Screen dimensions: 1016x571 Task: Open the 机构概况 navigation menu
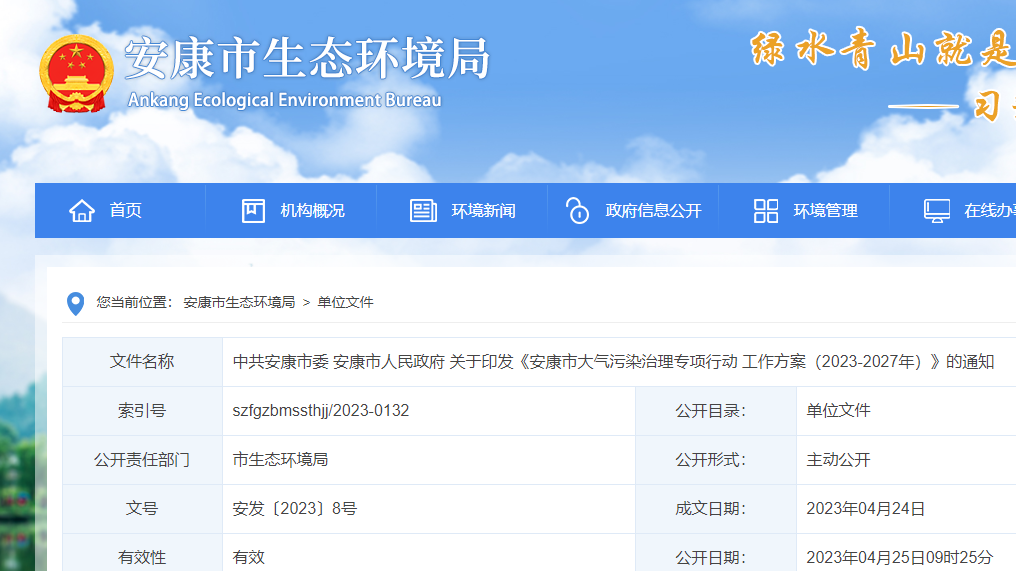pos(312,211)
